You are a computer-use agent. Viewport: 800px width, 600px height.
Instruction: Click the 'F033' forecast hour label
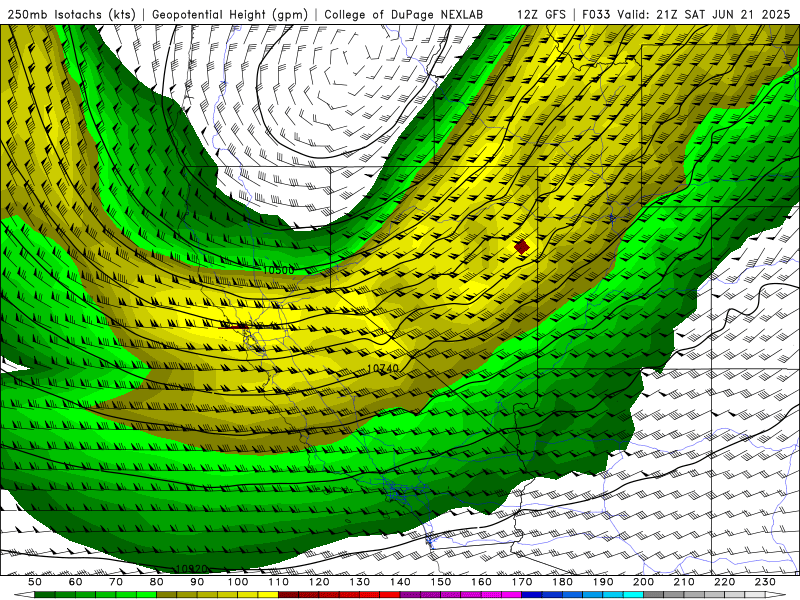pyautogui.click(x=596, y=15)
